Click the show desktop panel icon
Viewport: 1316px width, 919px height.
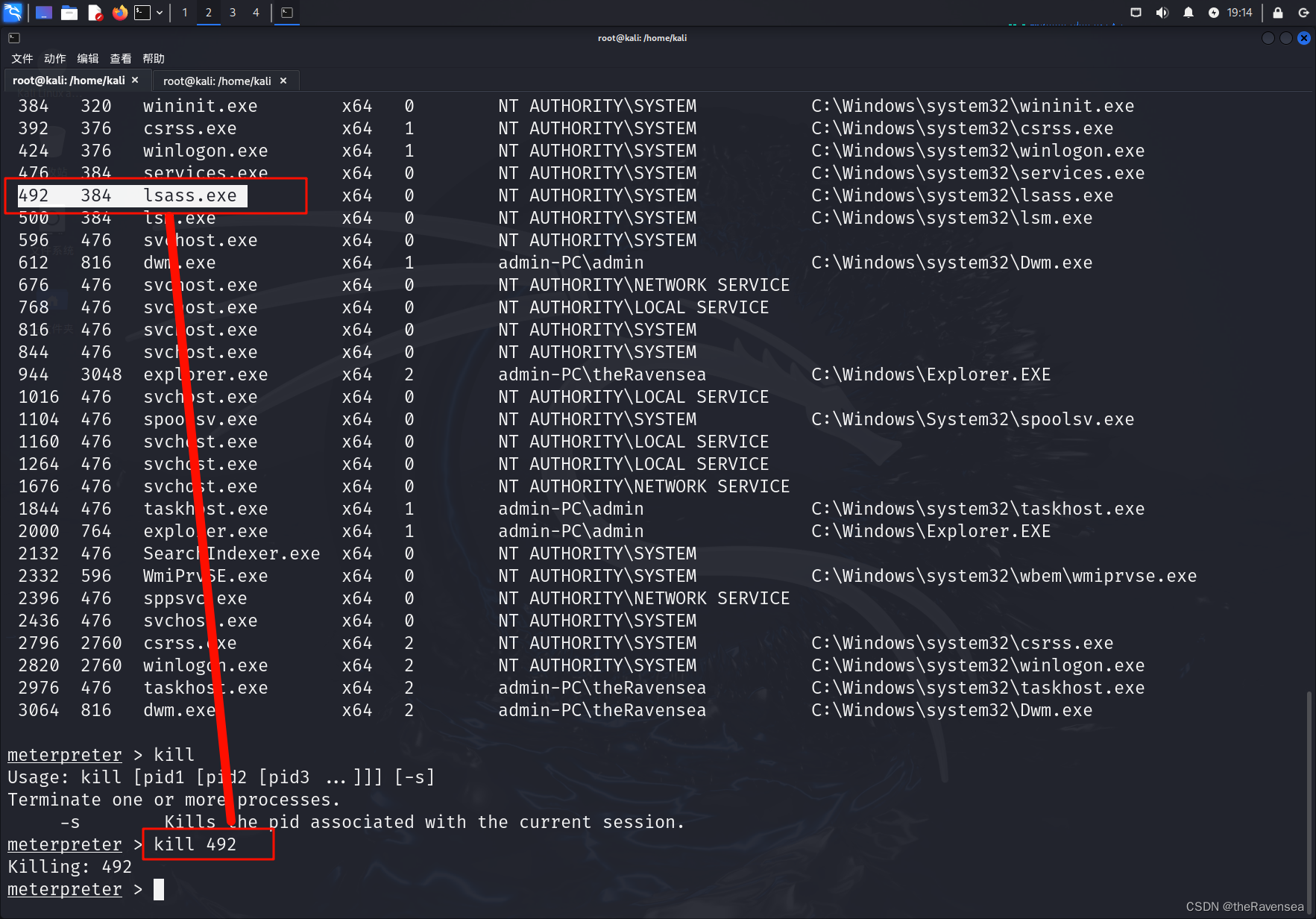click(44, 13)
